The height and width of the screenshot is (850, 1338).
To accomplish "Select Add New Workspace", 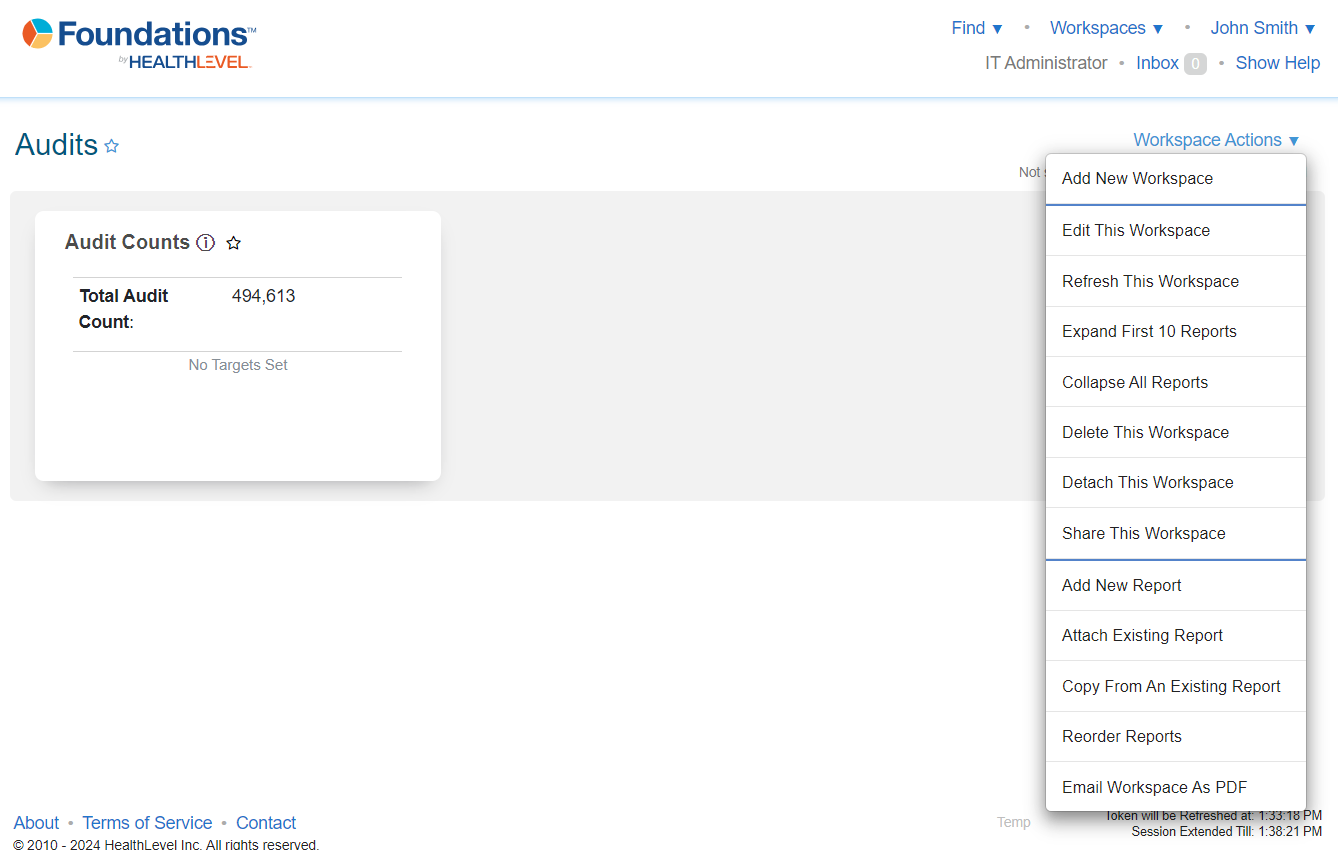I will coord(1137,179).
